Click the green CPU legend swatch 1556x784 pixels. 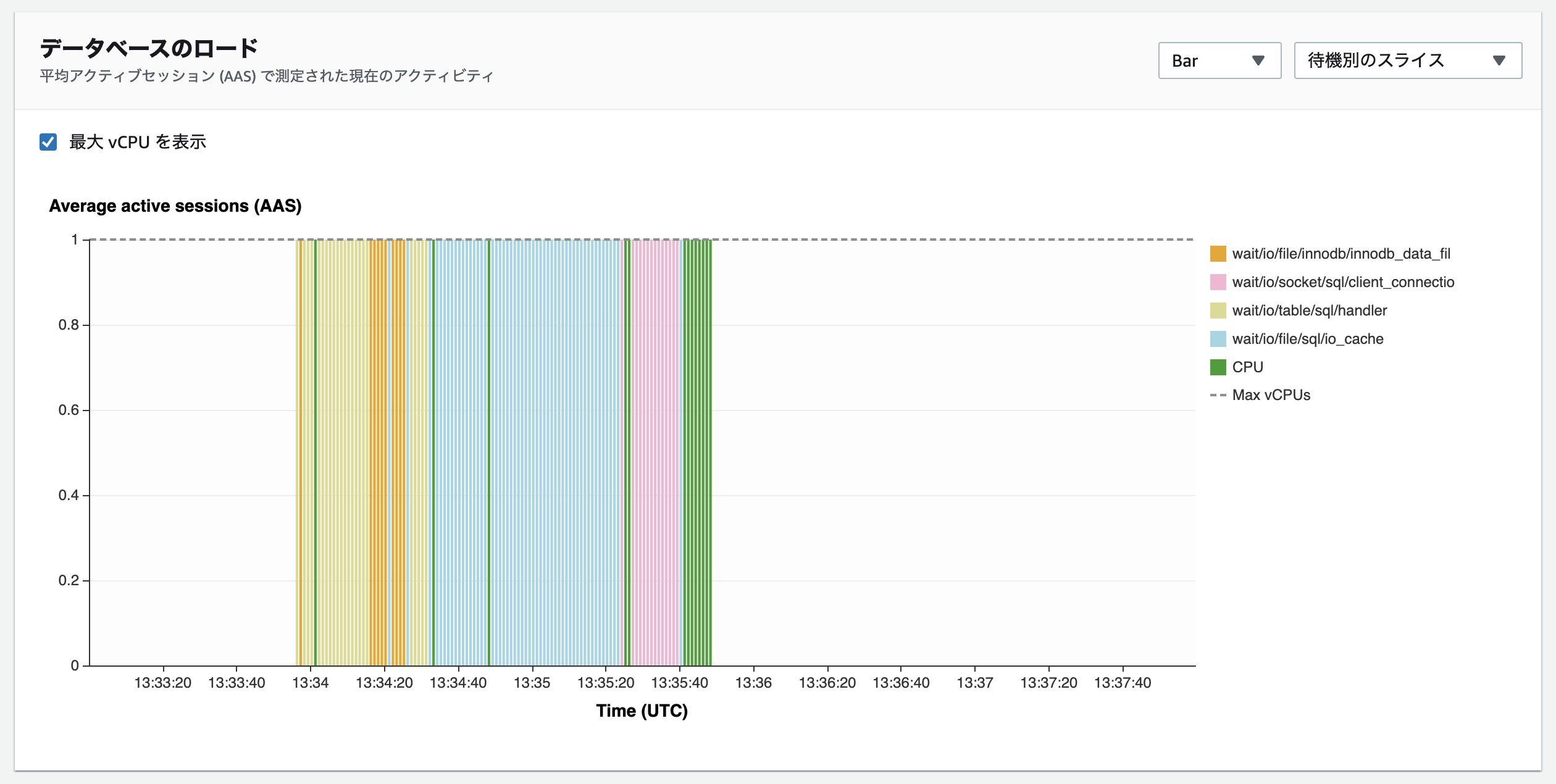[x=1218, y=367]
